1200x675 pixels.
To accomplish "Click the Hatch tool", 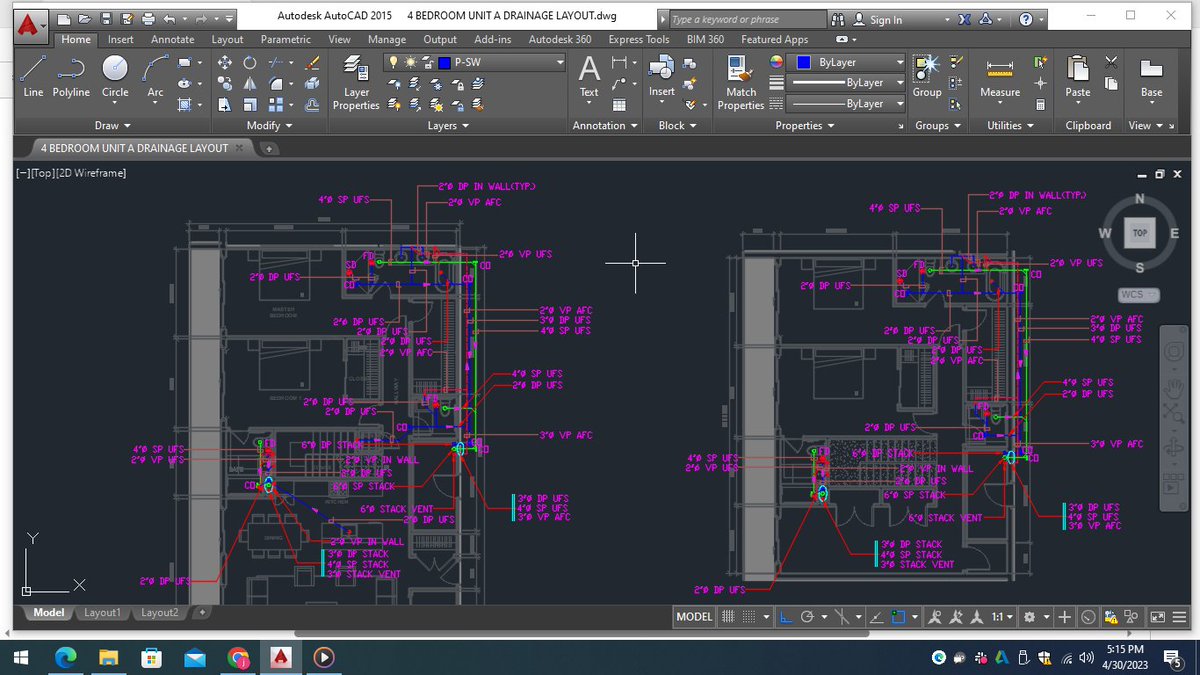I will tap(185, 104).
